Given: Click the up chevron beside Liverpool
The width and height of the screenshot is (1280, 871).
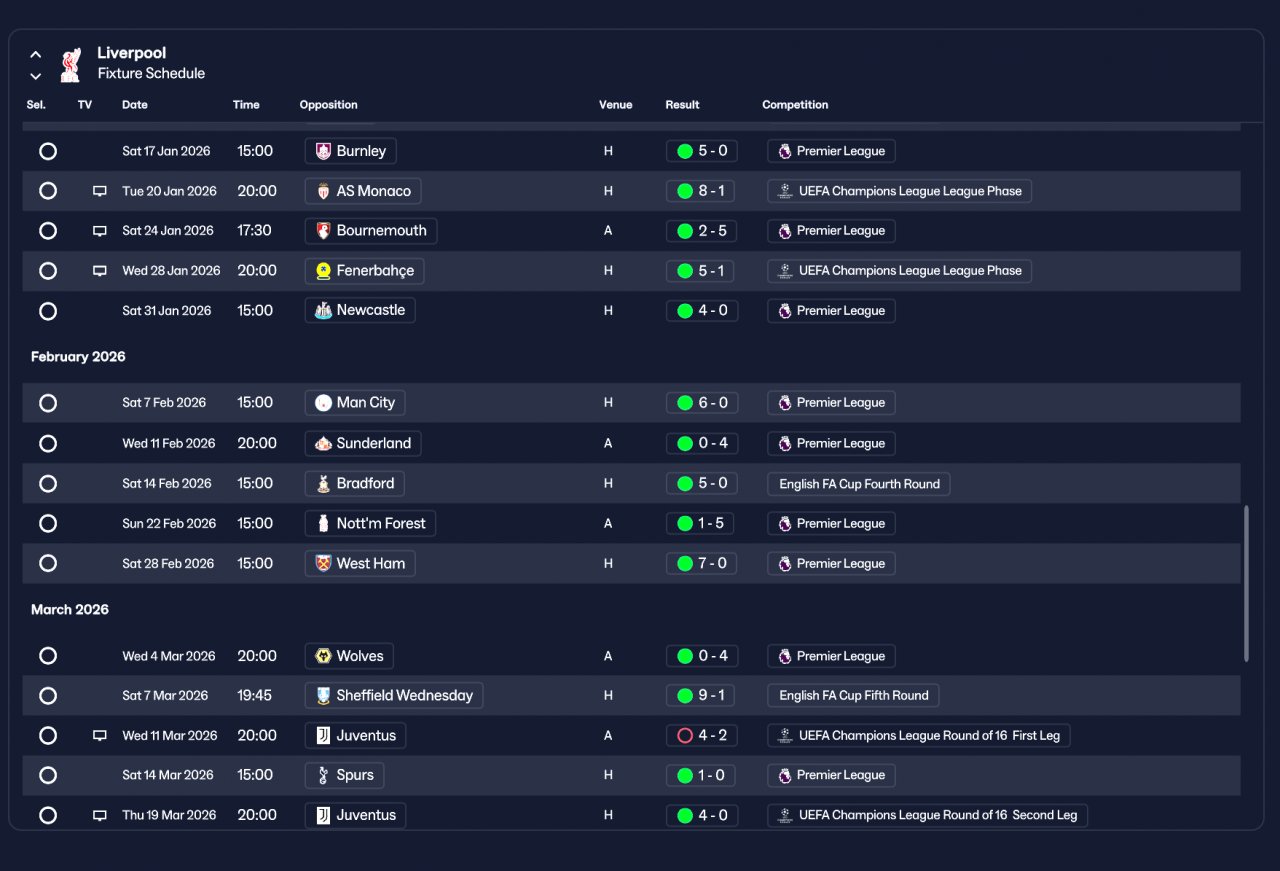Looking at the screenshot, I should tap(35, 54).
